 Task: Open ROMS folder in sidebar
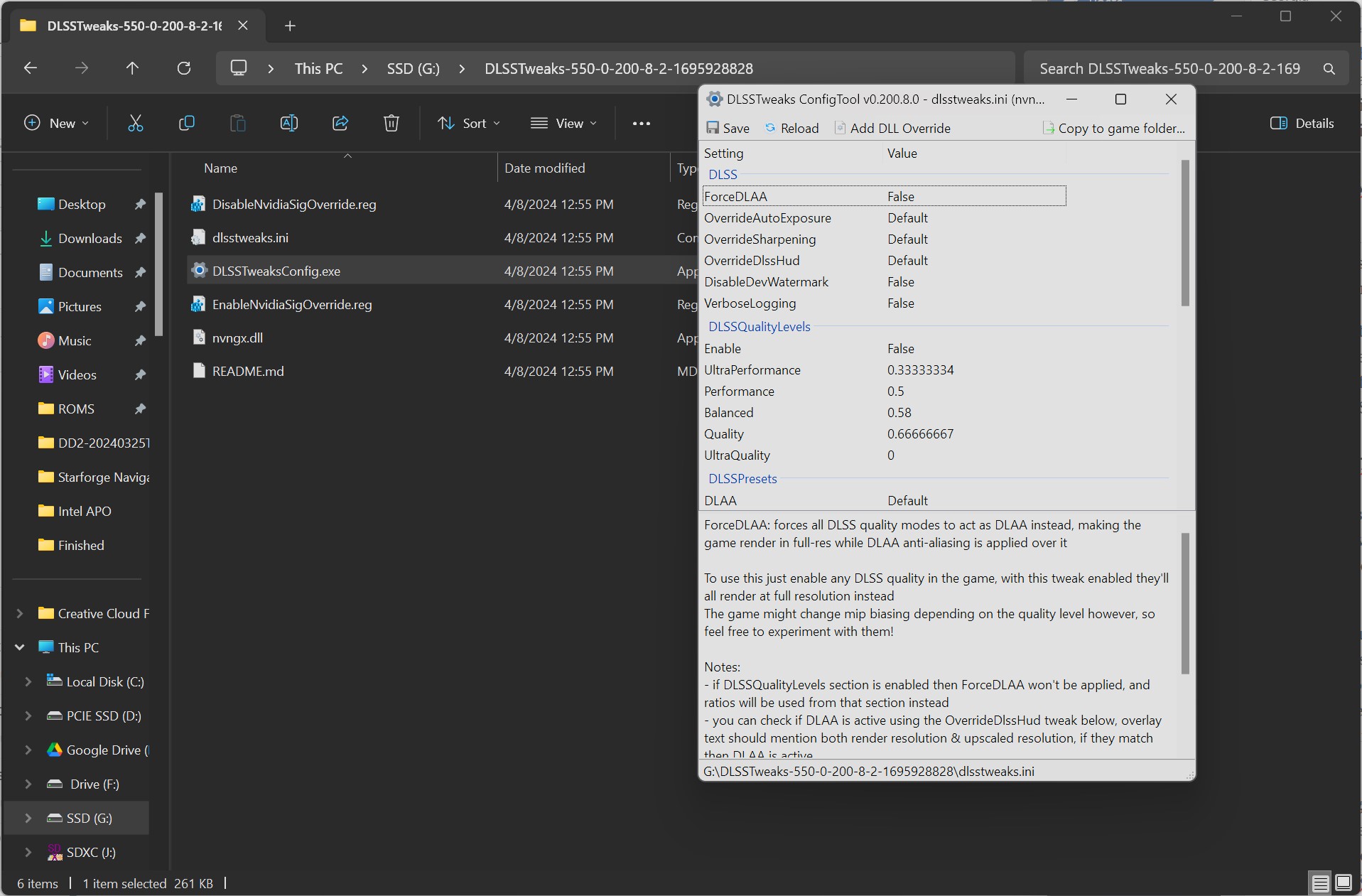(x=76, y=409)
